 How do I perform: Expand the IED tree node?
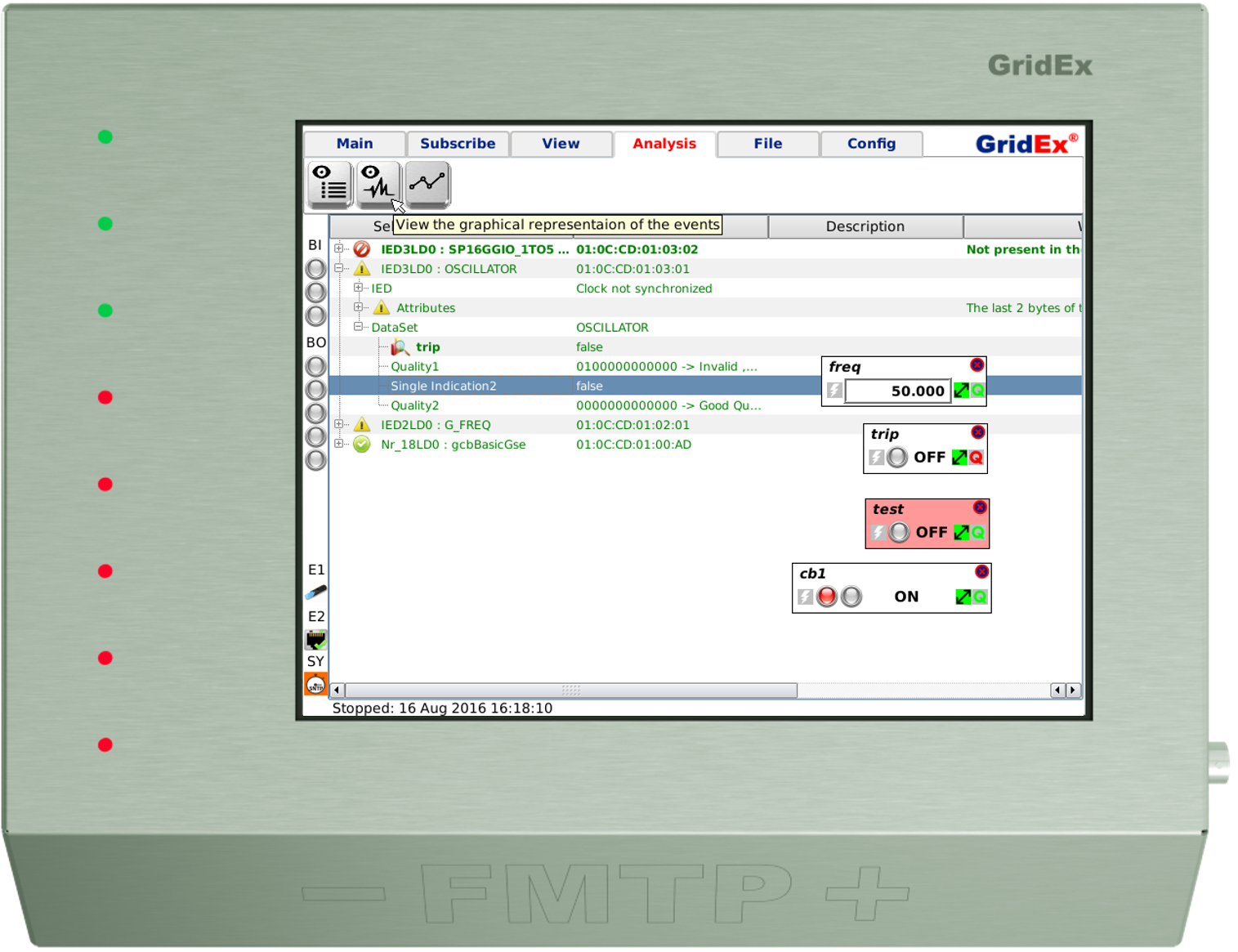click(x=357, y=288)
